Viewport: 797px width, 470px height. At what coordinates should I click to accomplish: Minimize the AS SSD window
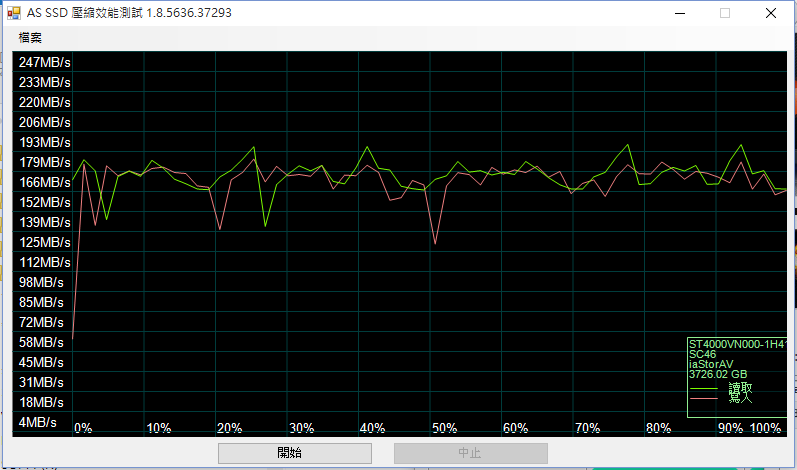[x=680, y=13]
